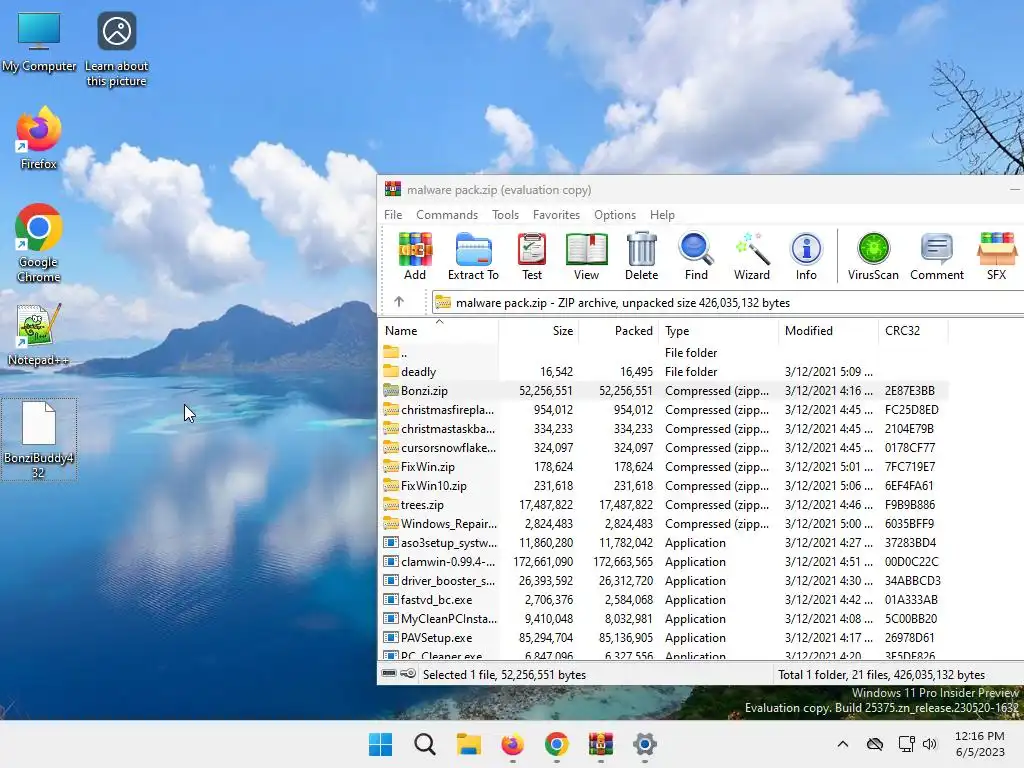Select the deadly folder row
Screen dimensions: 1024x768
(x=664, y=372)
